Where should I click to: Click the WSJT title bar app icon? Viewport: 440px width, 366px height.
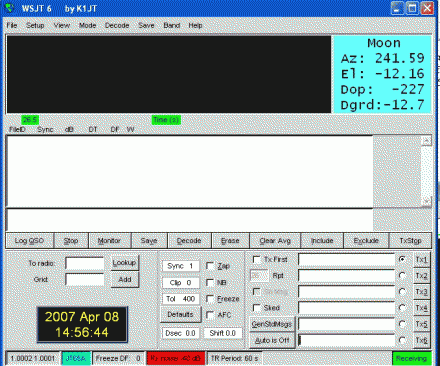10,8
